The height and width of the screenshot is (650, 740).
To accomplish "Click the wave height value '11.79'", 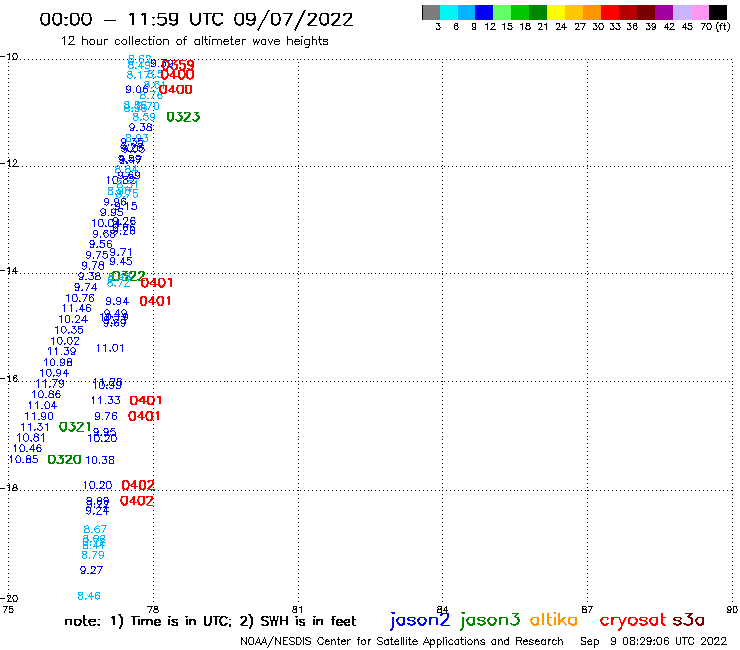I will click(50, 384).
